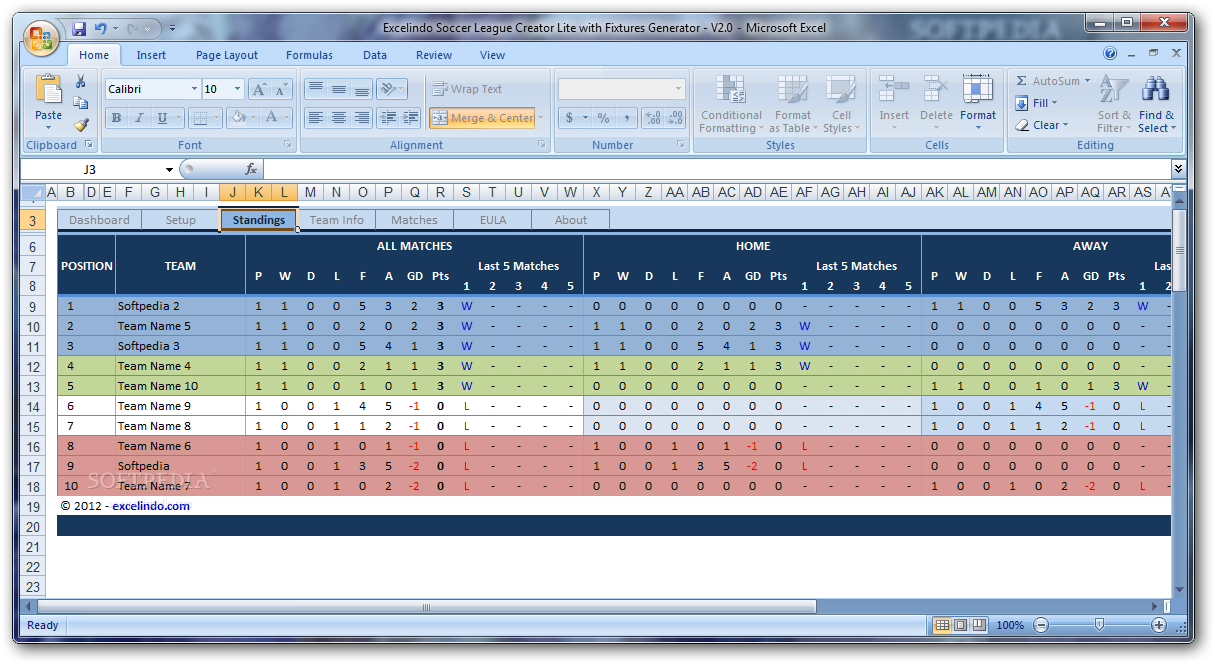Click the Copy icon in Clipboard group
The height and width of the screenshot is (664, 1215).
pyautogui.click(x=81, y=103)
